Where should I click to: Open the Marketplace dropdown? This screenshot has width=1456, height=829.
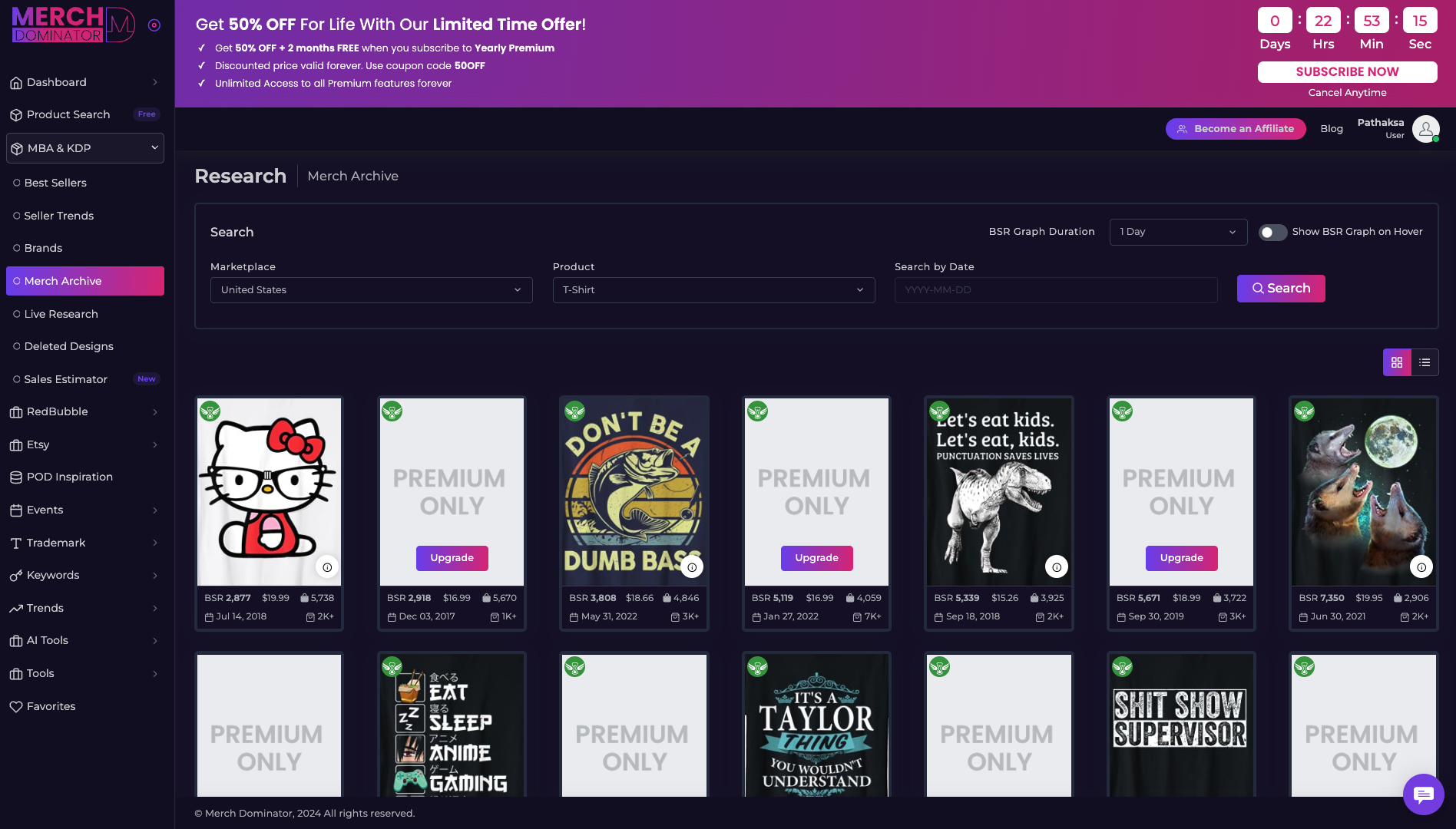click(x=371, y=290)
